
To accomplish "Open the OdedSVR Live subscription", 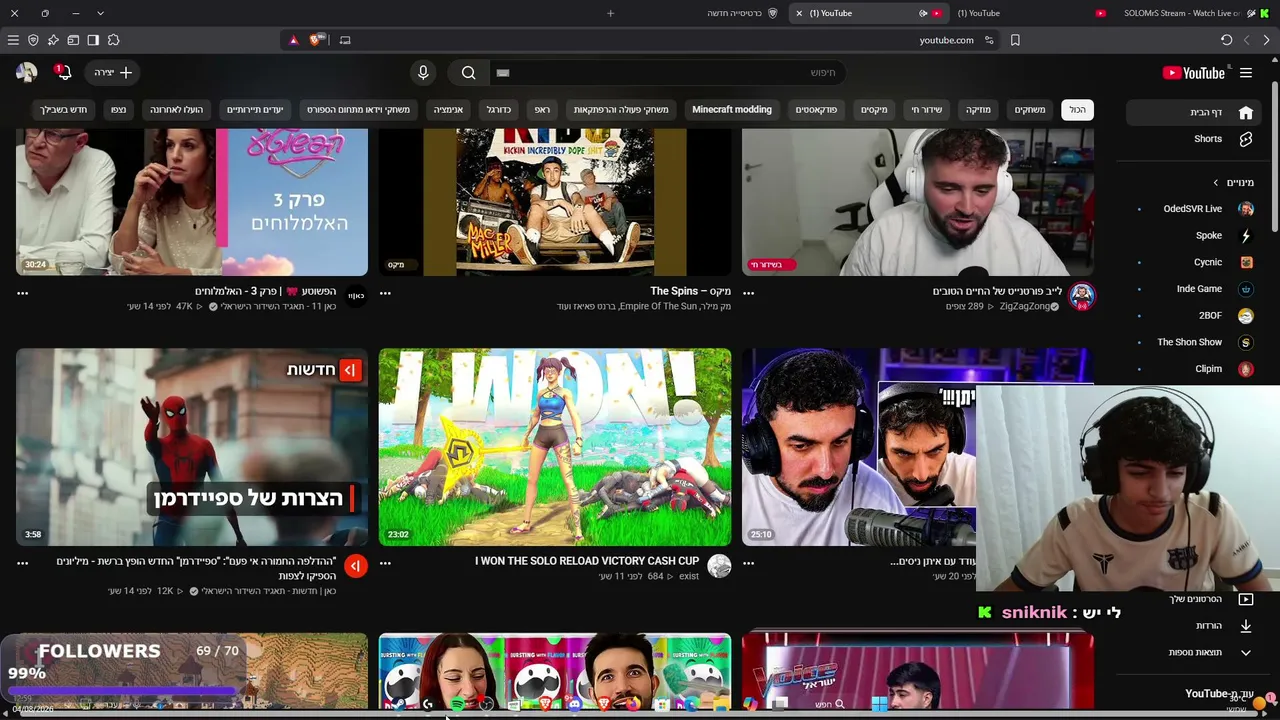I will (x=1196, y=209).
